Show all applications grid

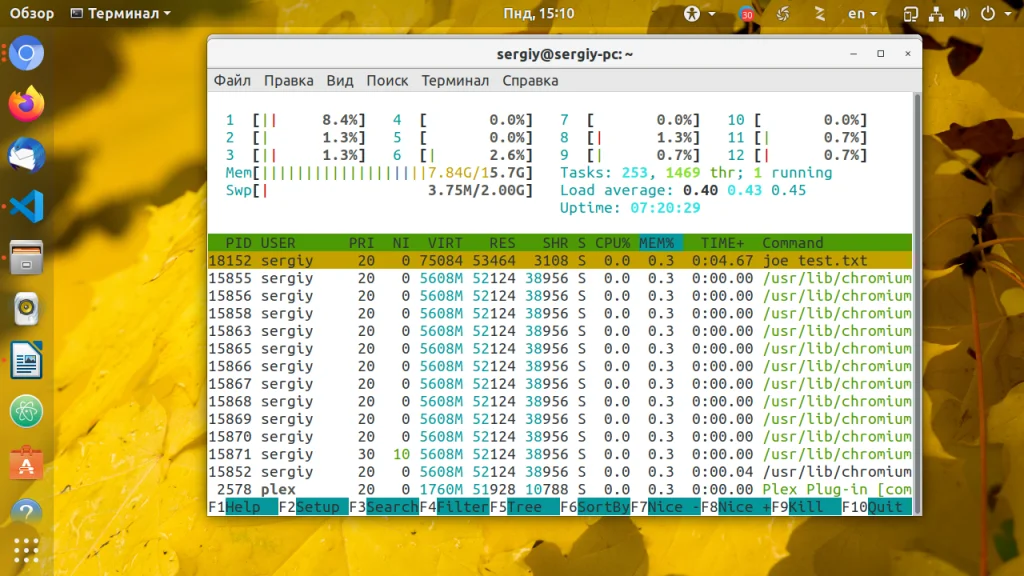(27, 551)
